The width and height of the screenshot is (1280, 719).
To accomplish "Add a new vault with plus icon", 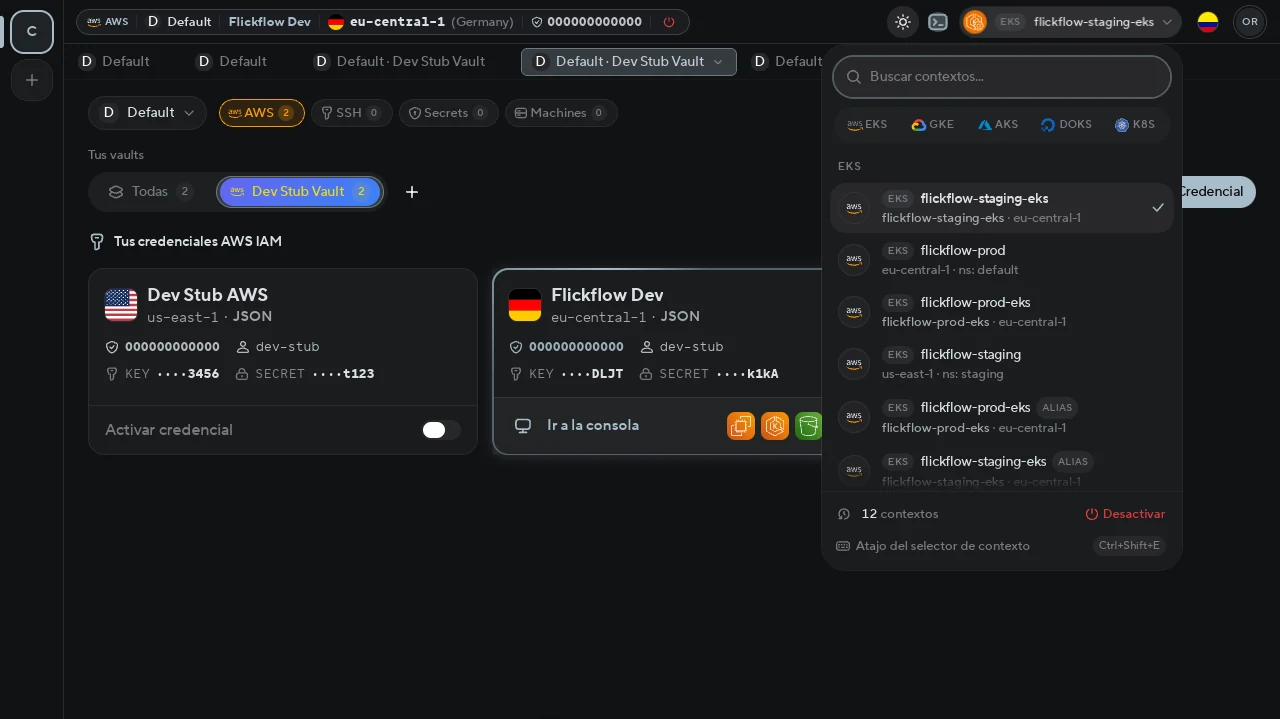I will click(x=412, y=192).
